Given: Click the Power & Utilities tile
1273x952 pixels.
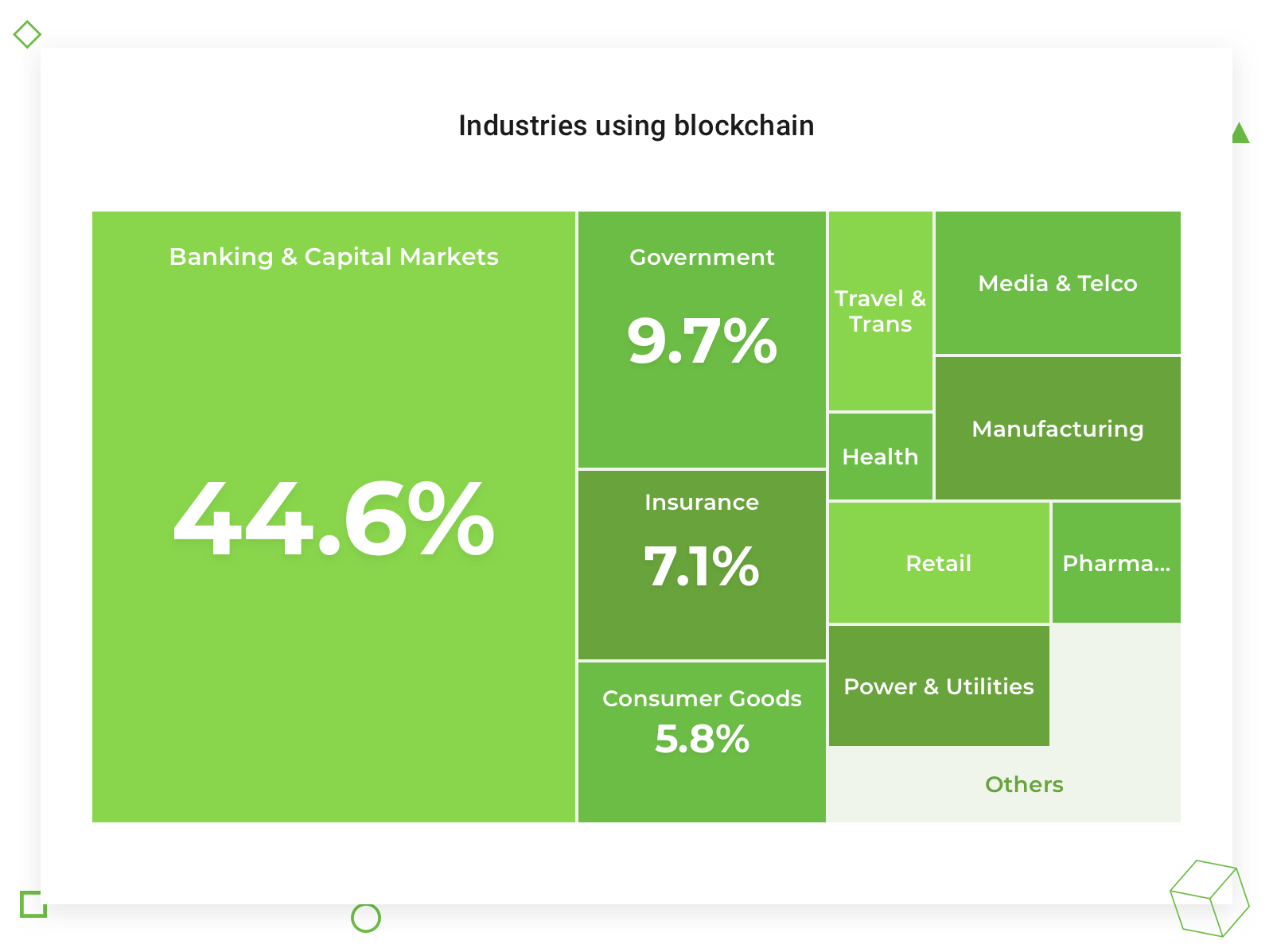Looking at the screenshot, I should (x=939, y=686).
